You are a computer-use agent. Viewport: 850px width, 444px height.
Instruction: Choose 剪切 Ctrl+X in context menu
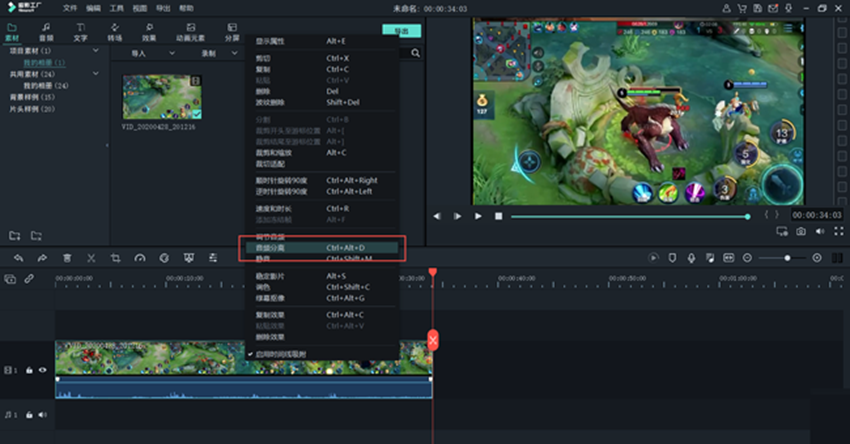322,58
